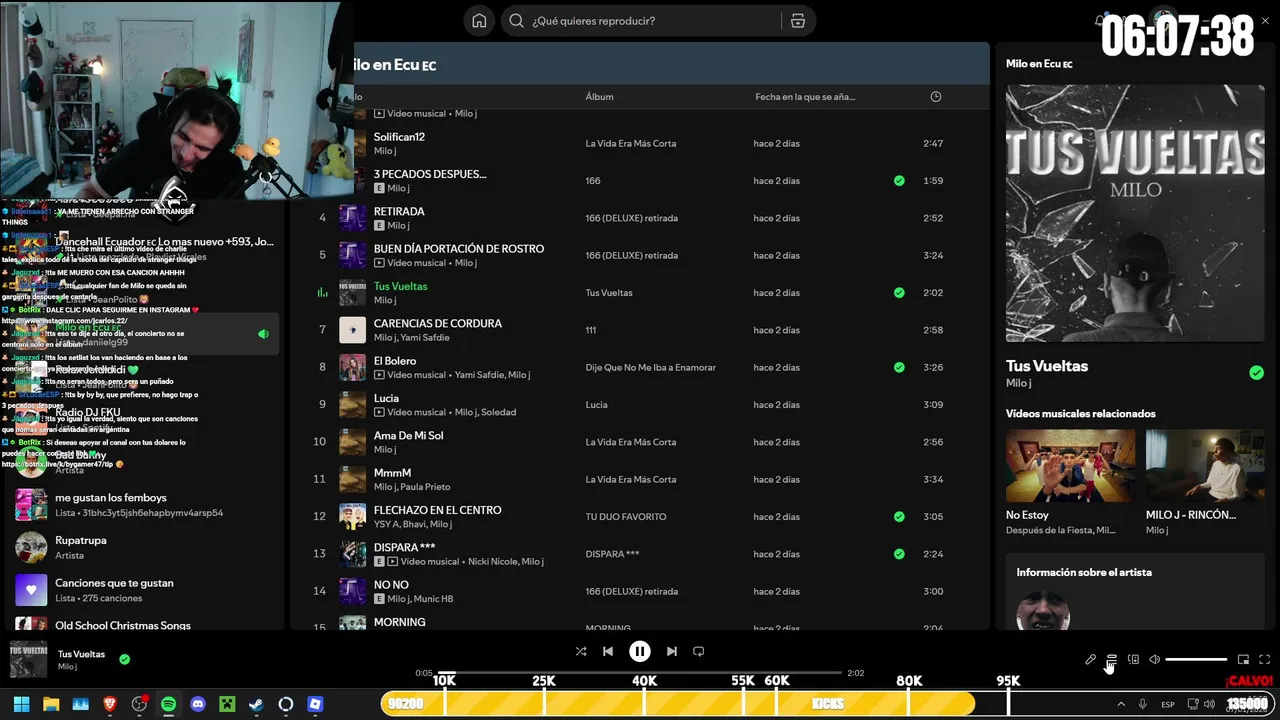Screen dimensions: 1280x720
Task: Click the DISPARA *** cover thumbnail
Action: click(x=352, y=554)
